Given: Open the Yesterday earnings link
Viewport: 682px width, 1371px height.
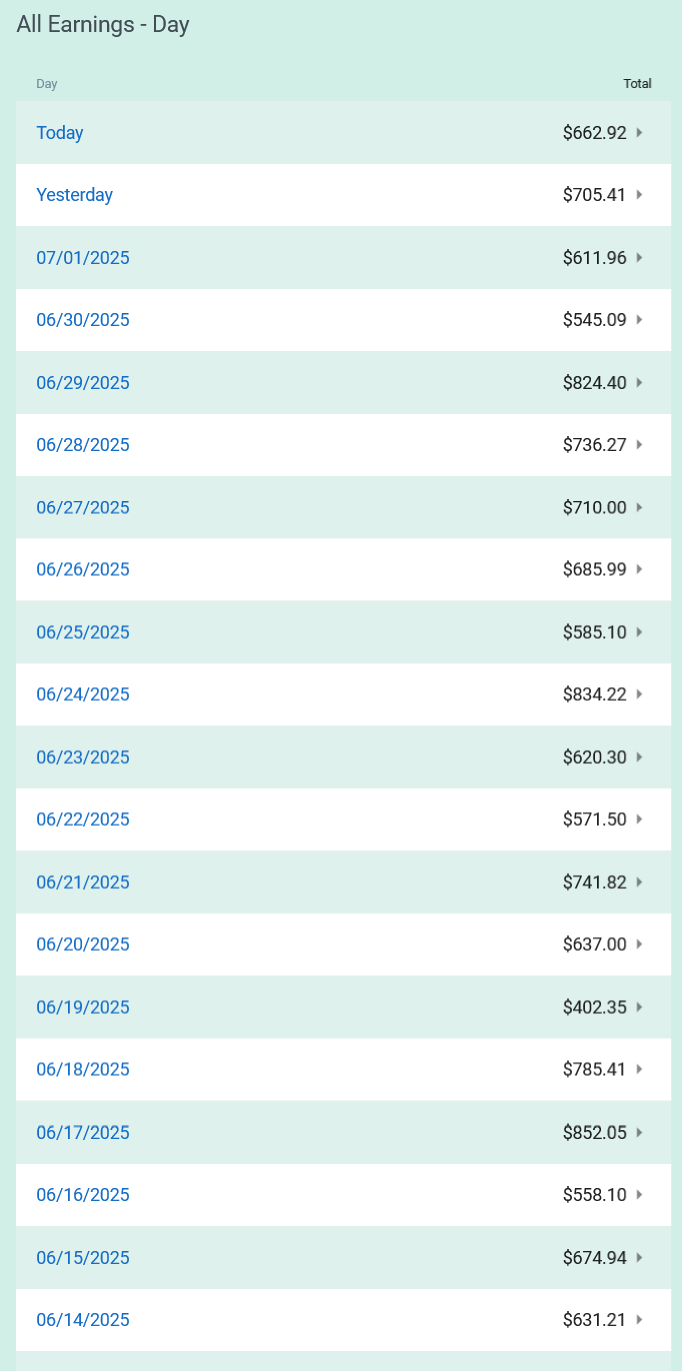Looking at the screenshot, I should click(x=75, y=195).
